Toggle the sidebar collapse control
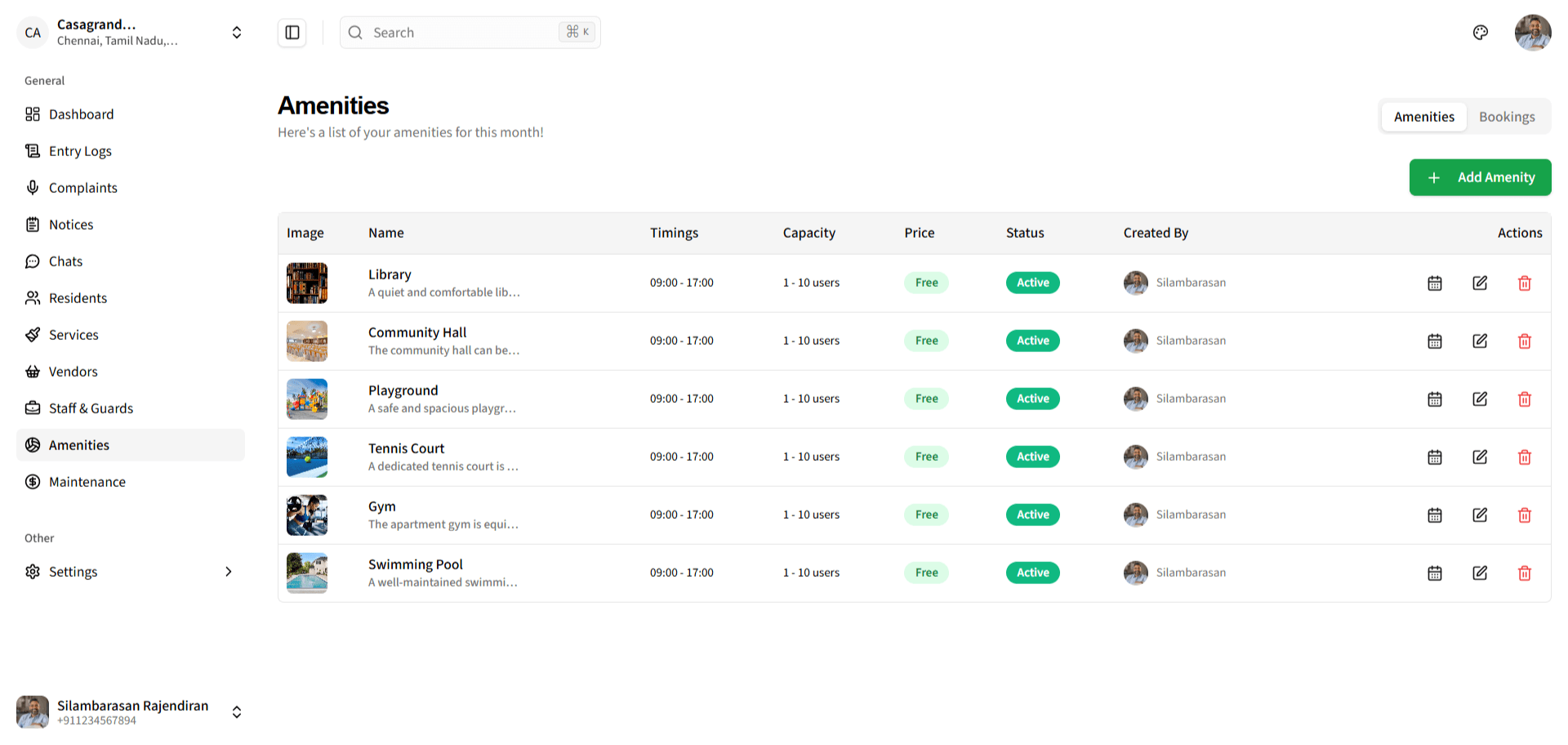 (292, 32)
